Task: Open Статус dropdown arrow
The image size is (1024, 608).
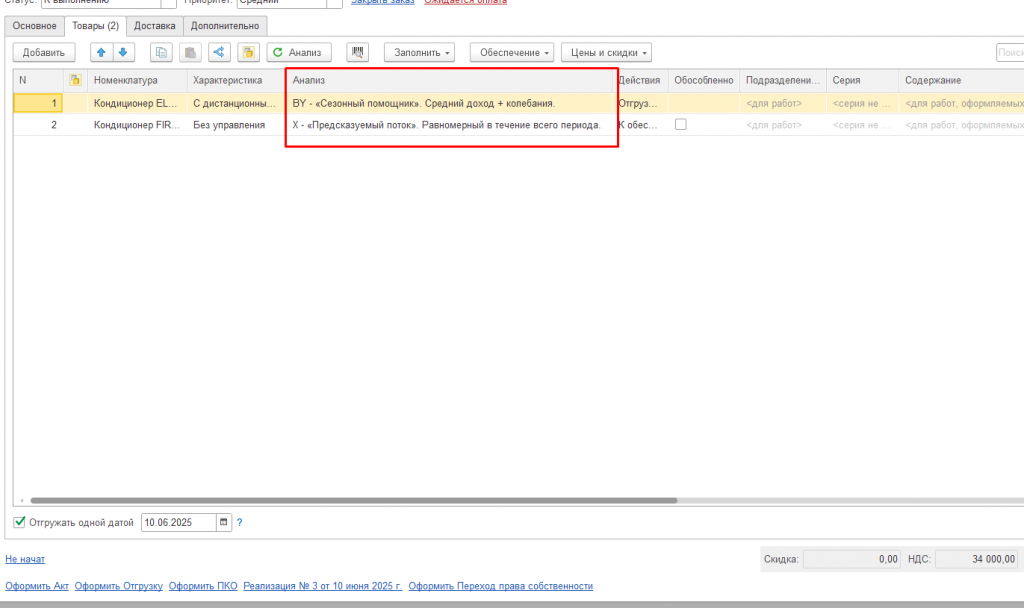Action: 168,3
